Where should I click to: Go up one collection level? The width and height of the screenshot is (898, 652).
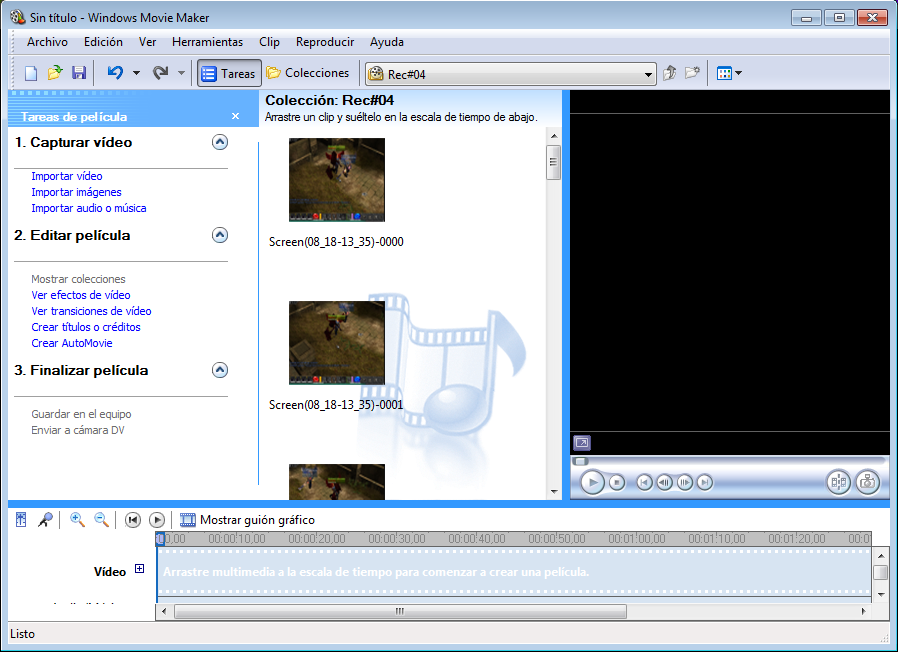tap(669, 73)
